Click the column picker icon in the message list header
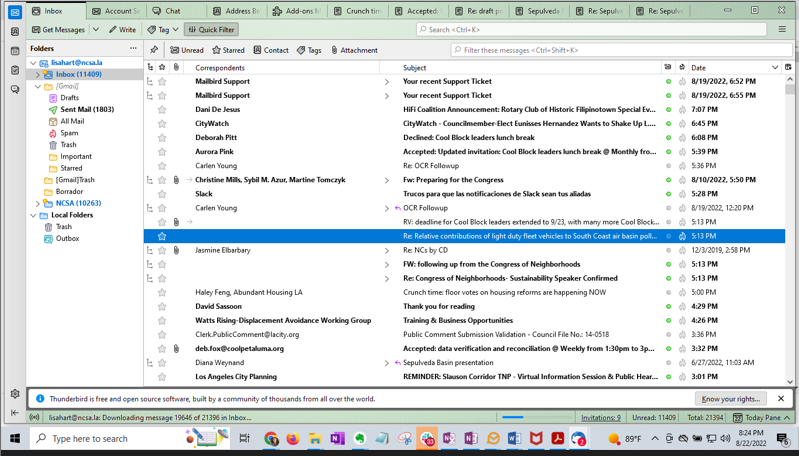This screenshot has width=799, height=456. (x=788, y=68)
